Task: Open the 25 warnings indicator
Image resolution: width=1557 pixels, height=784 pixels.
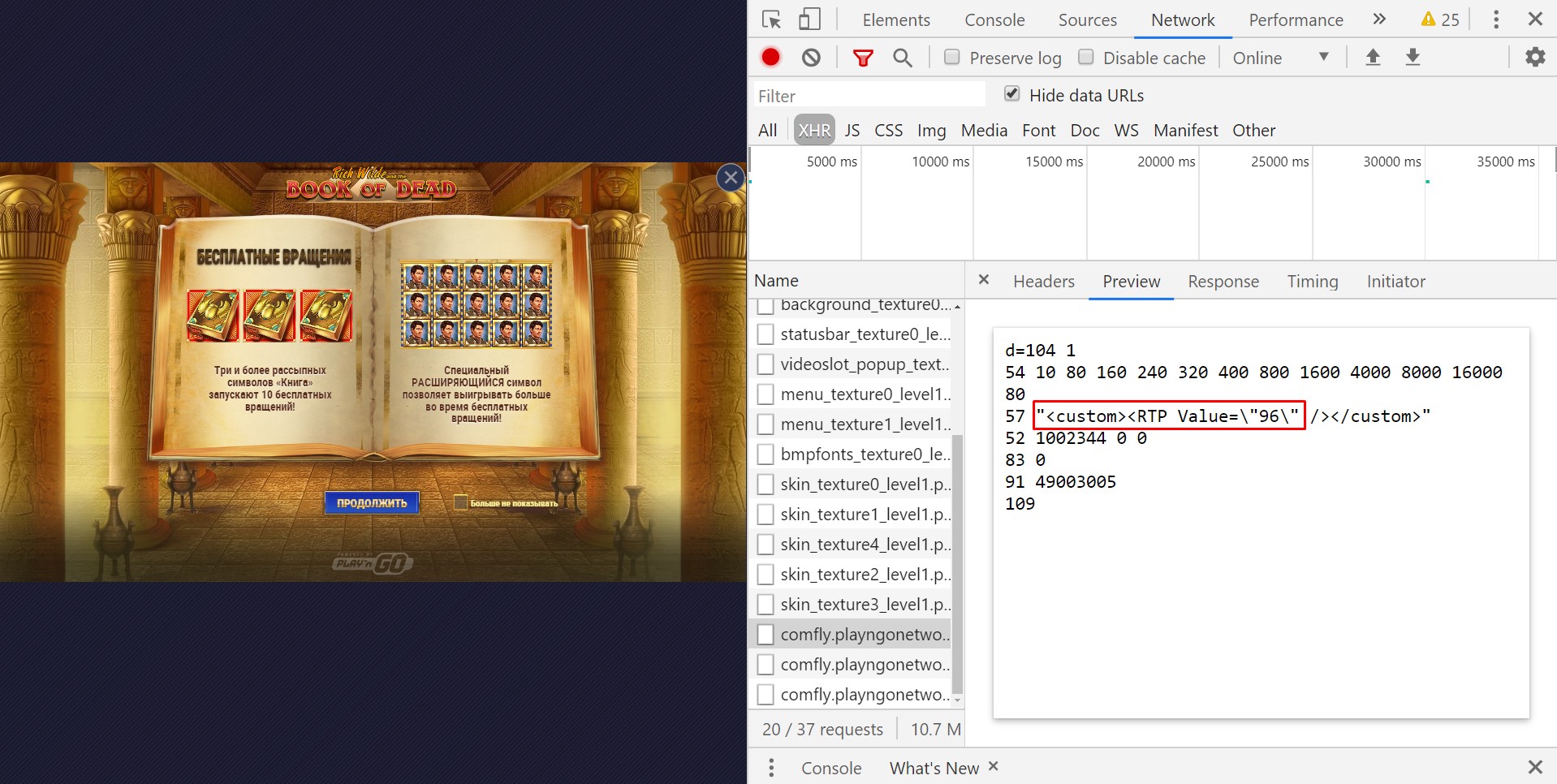Action: coord(1440,19)
